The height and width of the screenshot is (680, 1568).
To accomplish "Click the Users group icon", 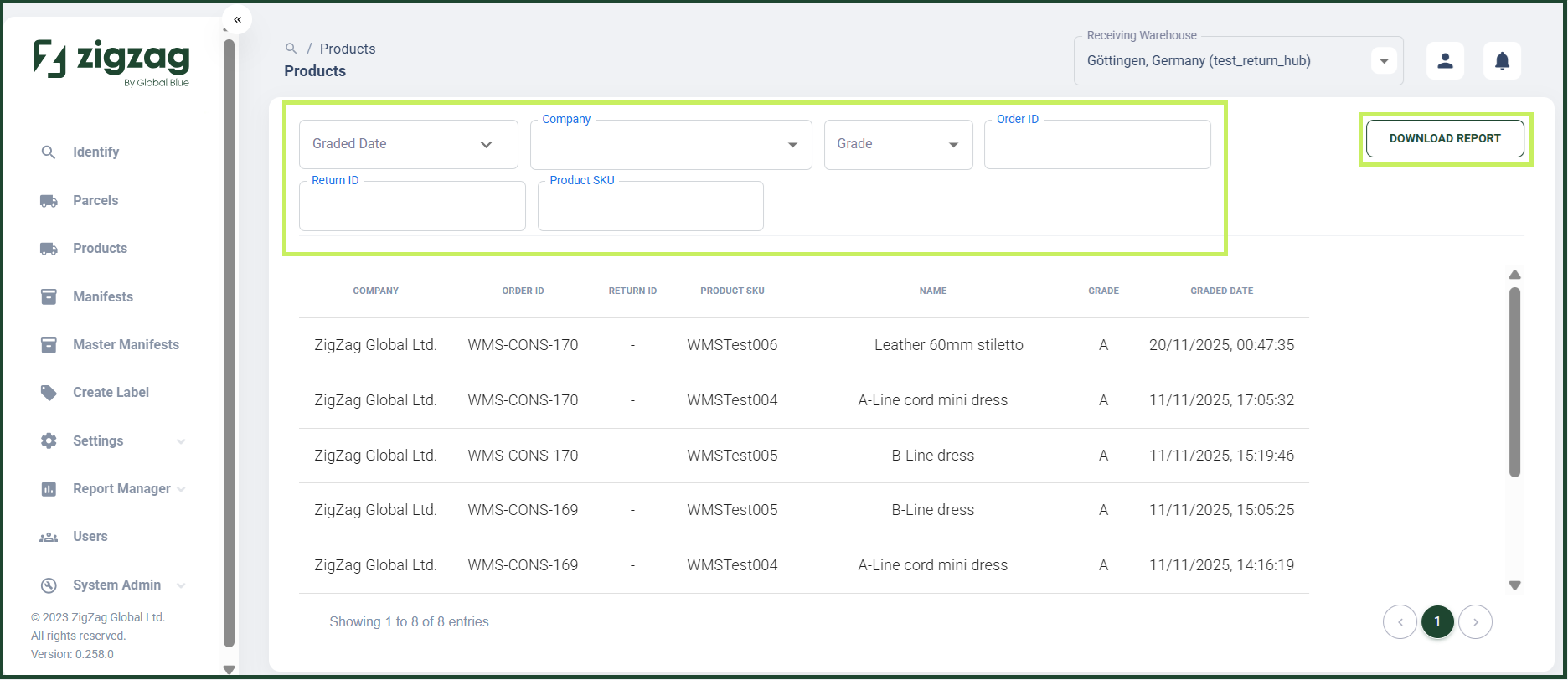I will click(x=49, y=537).
